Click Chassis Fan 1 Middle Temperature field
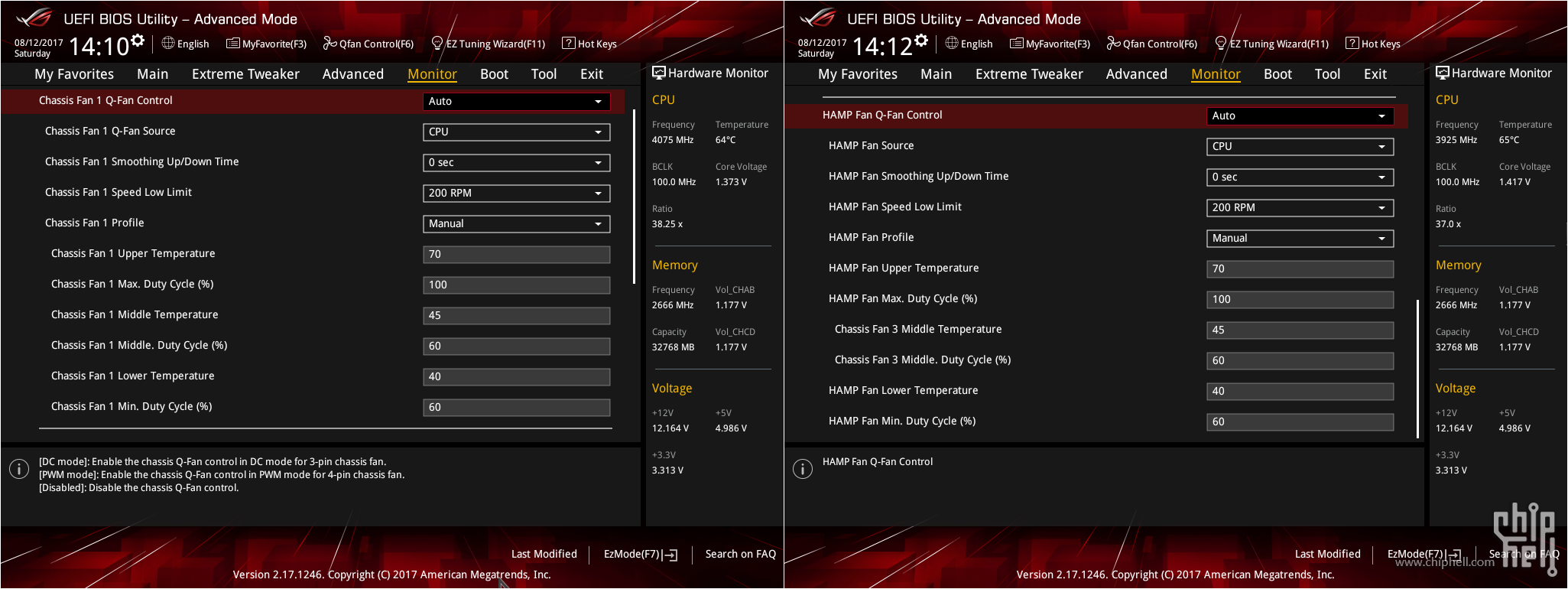The height and width of the screenshot is (589, 1568). coord(517,315)
